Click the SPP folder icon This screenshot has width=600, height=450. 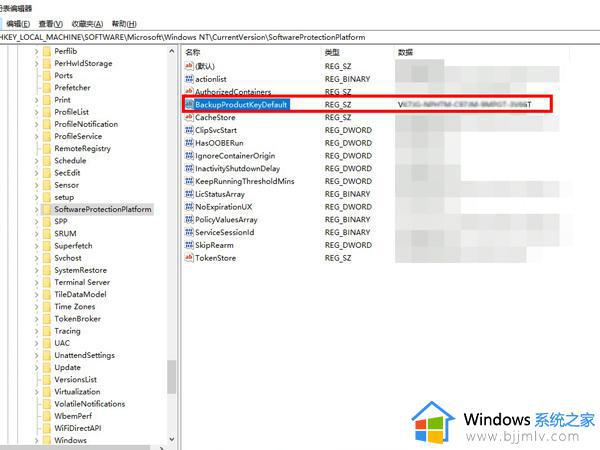(x=47, y=222)
